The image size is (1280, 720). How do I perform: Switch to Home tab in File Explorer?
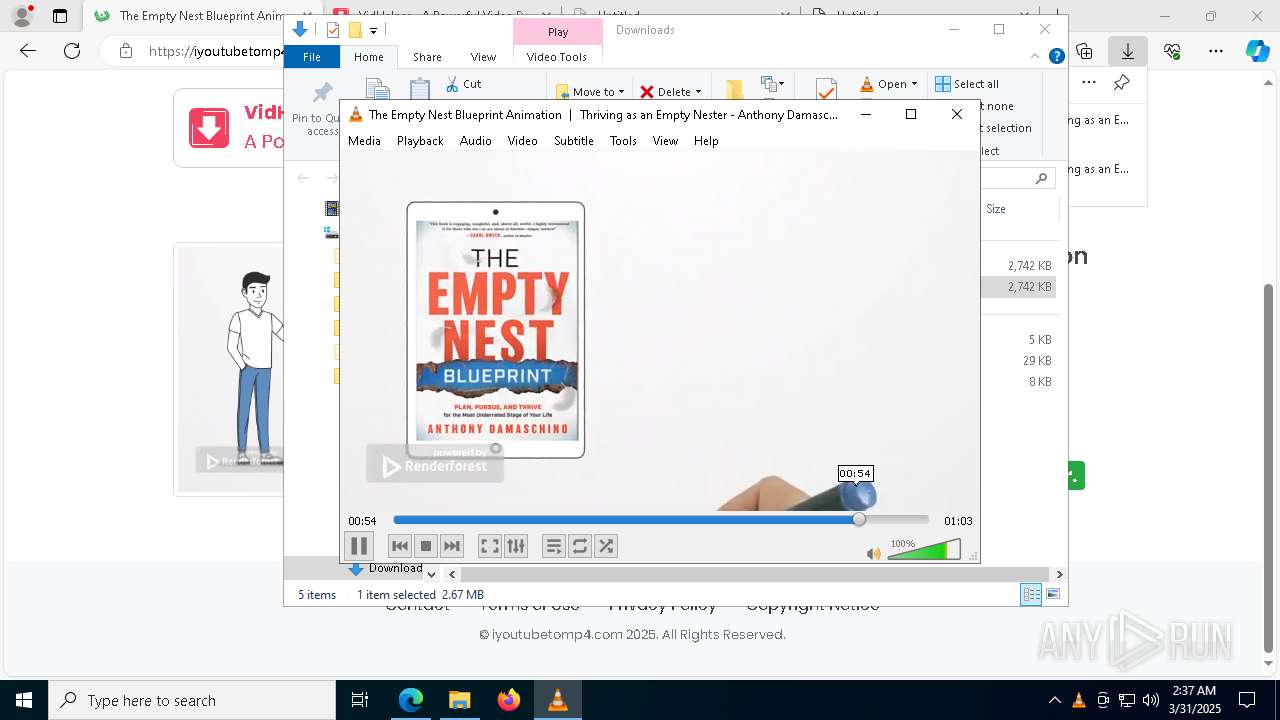click(x=369, y=57)
